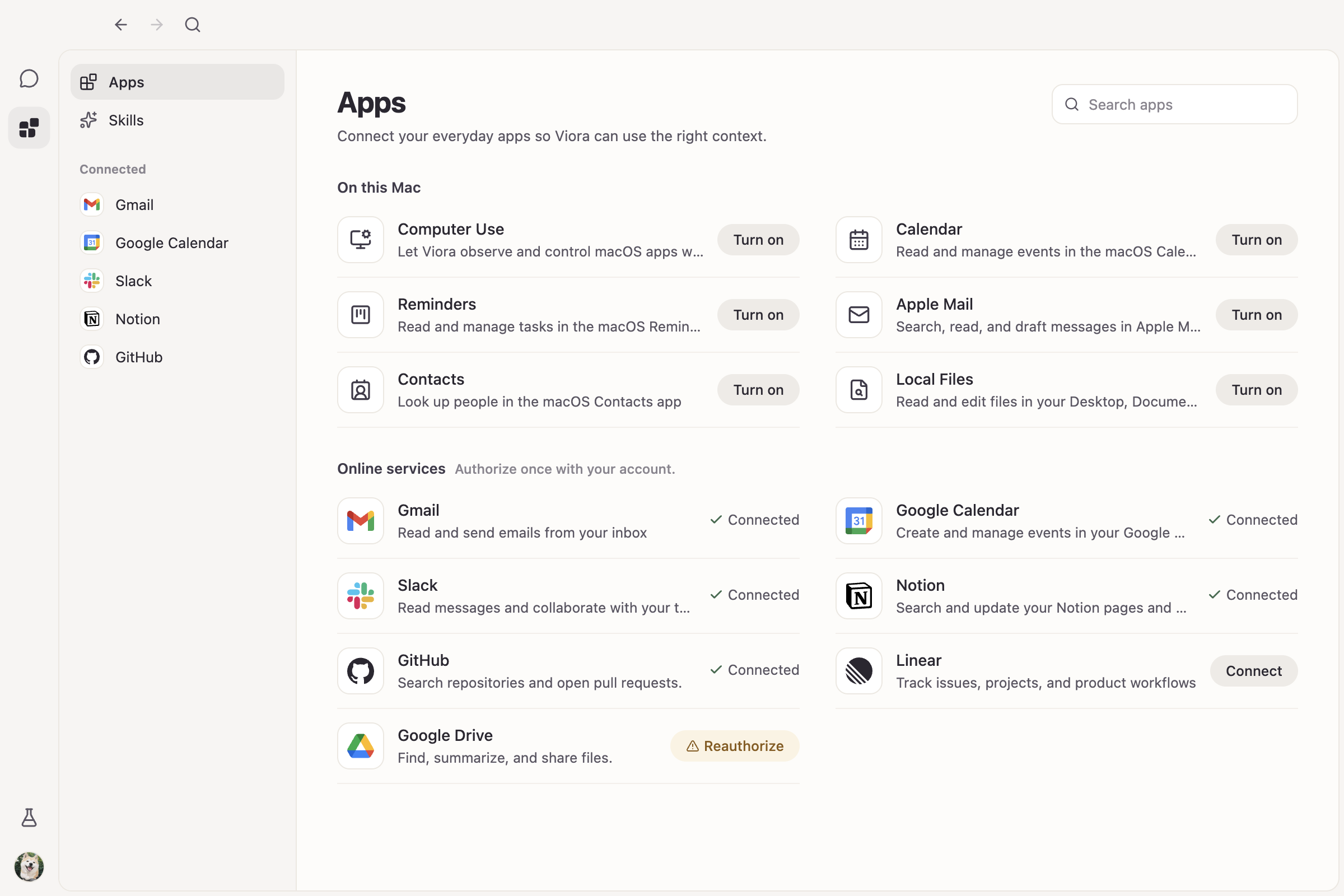The height and width of the screenshot is (896, 1344).
Task: Click the Reminders app icon
Action: coord(361,315)
